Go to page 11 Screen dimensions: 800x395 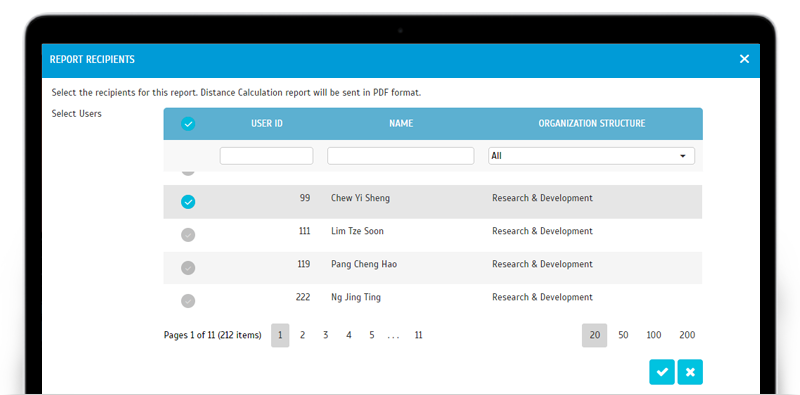[x=418, y=335]
